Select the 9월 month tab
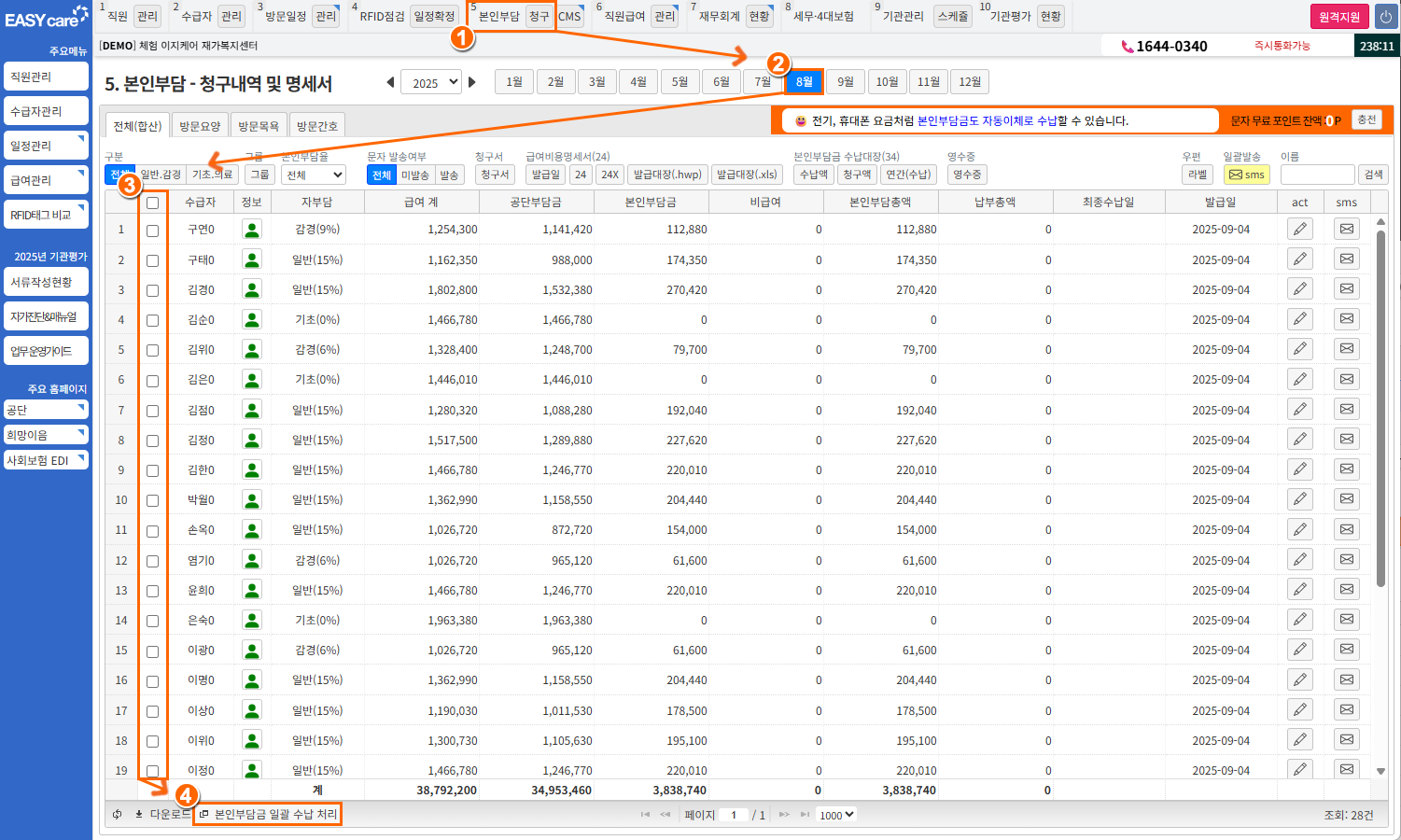 (x=845, y=82)
